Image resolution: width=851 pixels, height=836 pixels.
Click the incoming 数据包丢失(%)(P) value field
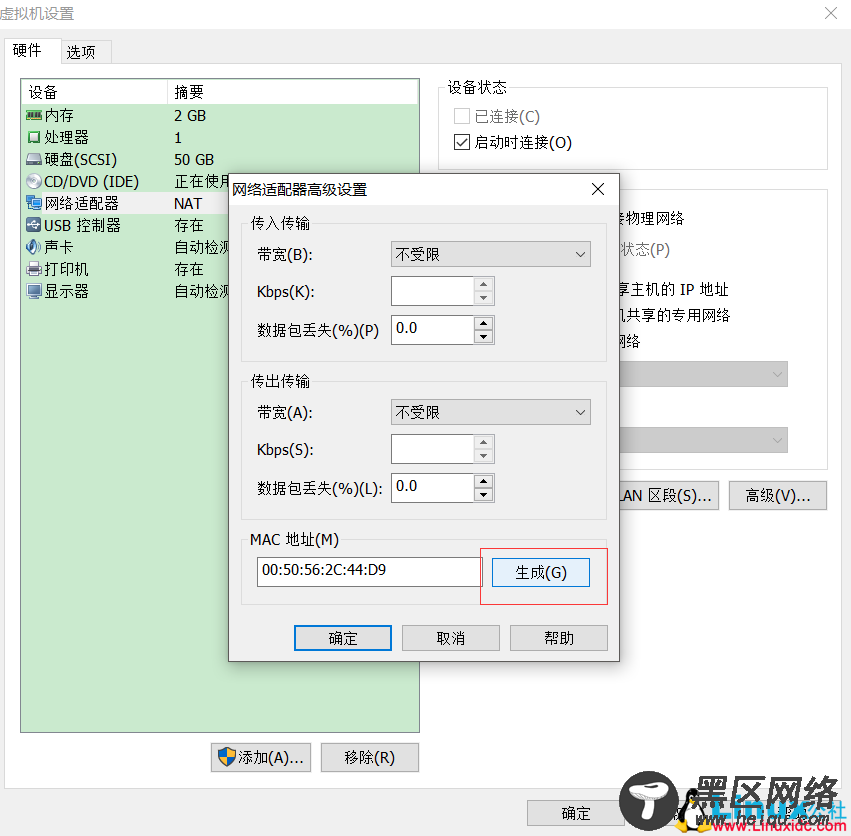(433, 330)
